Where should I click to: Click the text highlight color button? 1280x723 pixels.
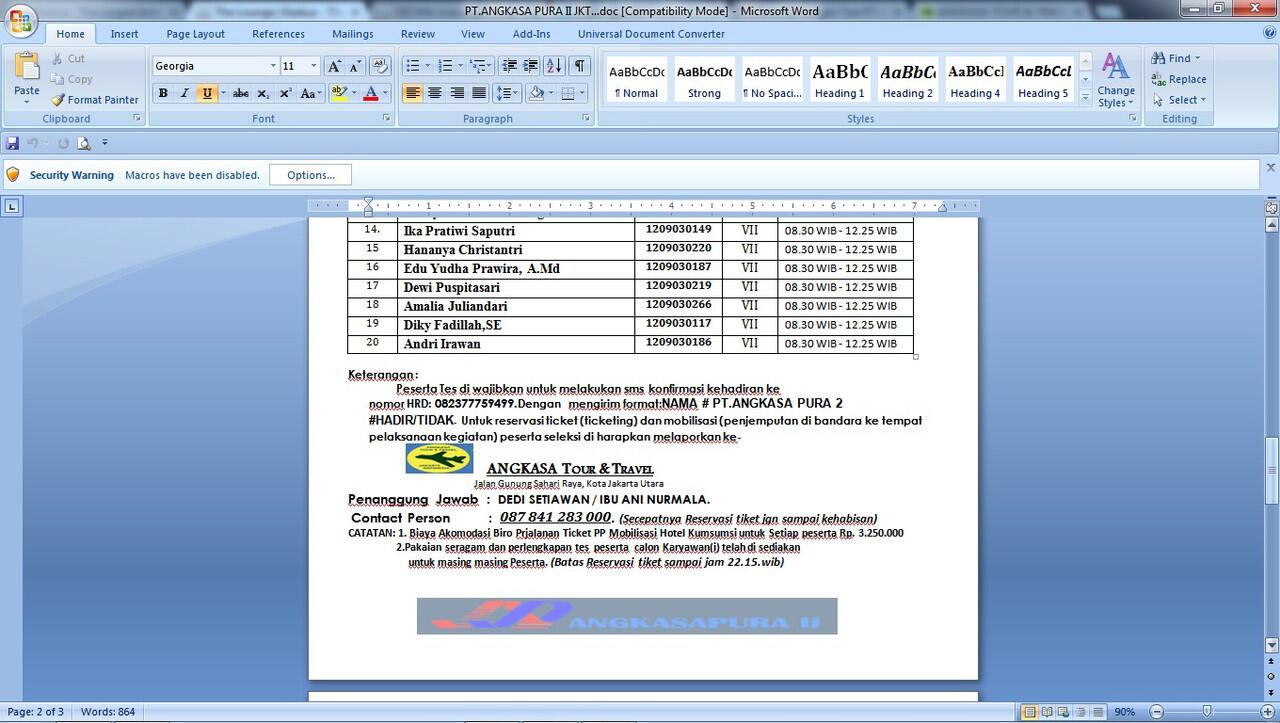(338, 93)
